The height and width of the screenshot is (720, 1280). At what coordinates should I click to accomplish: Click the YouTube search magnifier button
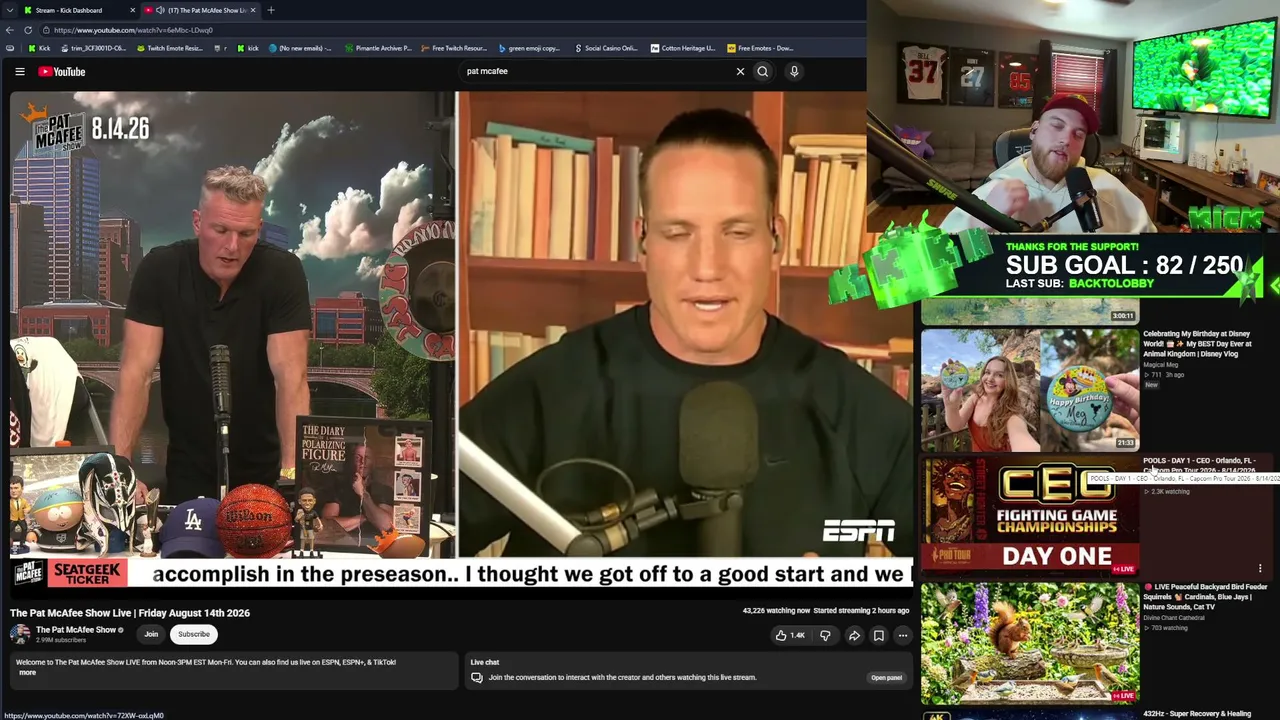tap(763, 71)
